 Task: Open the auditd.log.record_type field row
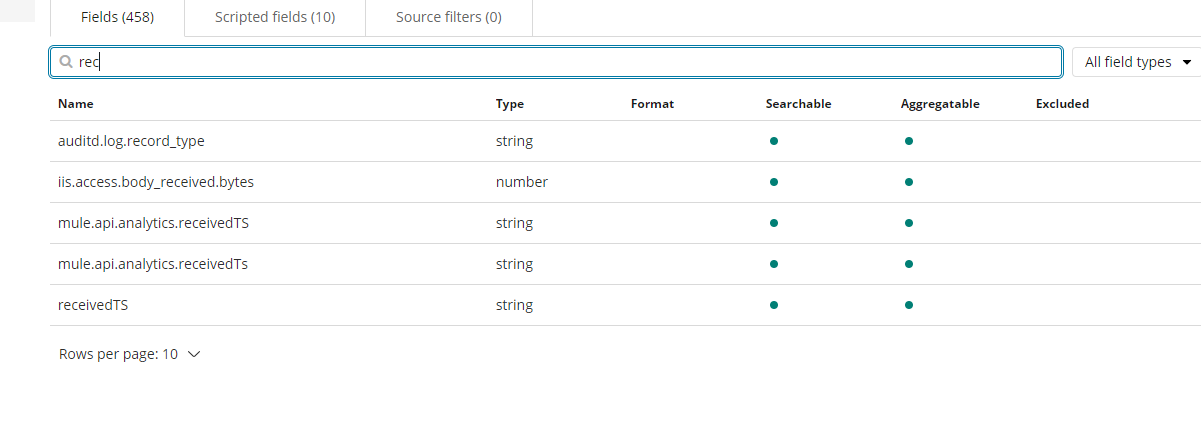[131, 141]
